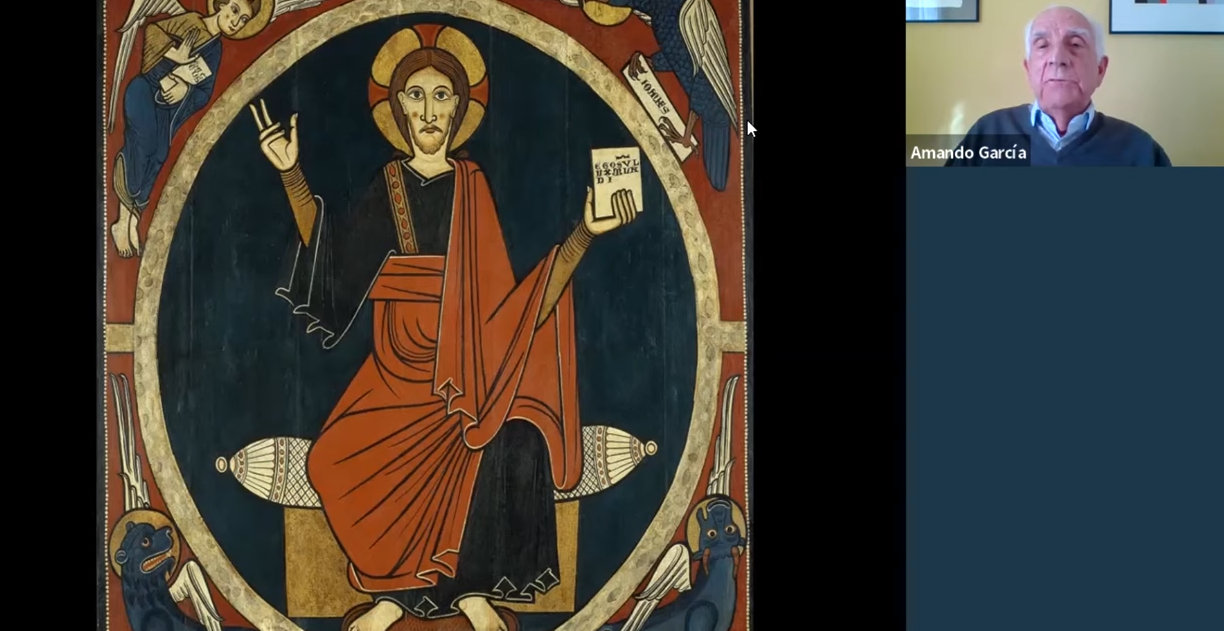The height and width of the screenshot is (631, 1224).
Task: Click the raised blessing hand in the painting
Action: [x=275, y=134]
